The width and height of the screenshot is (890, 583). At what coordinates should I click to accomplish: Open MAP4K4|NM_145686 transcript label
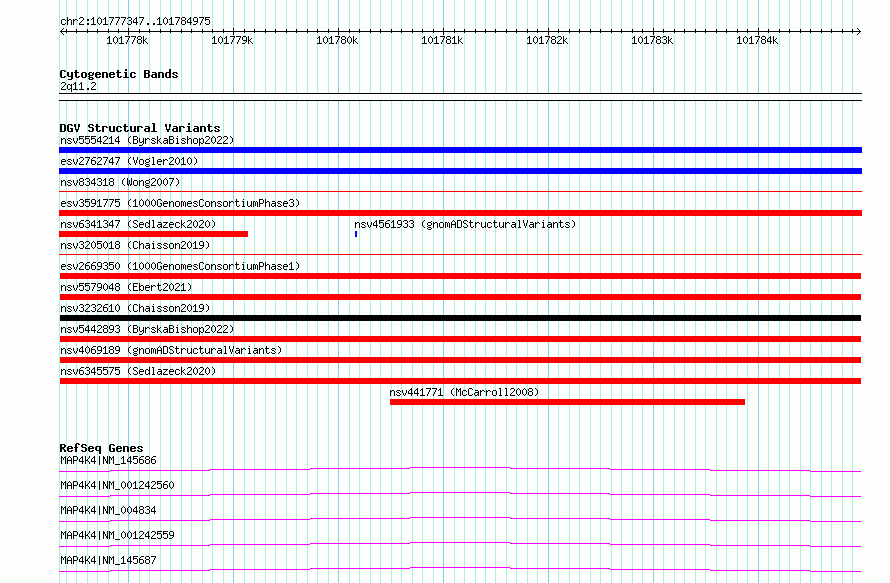108,460
